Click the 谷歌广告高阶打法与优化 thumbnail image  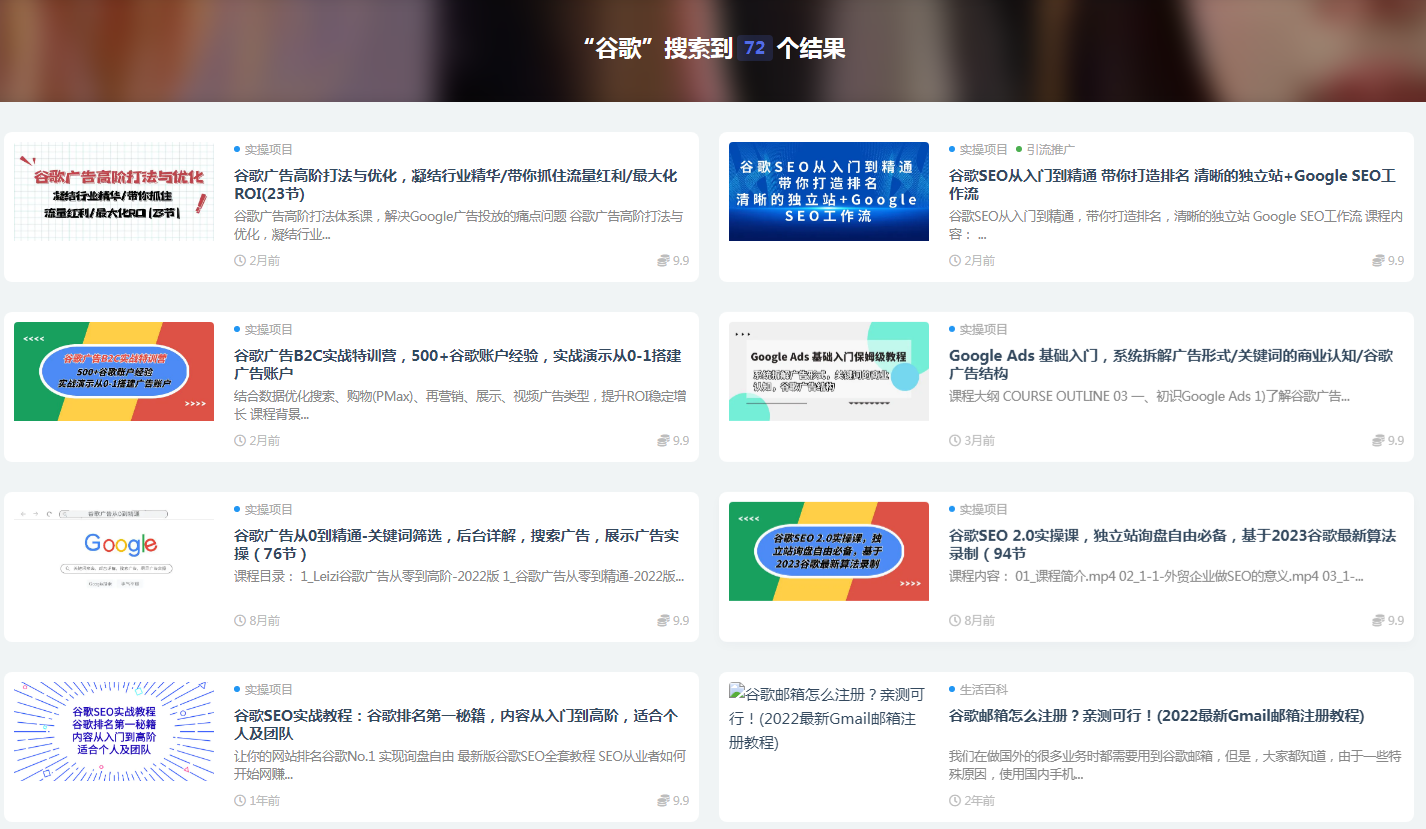[x=114, y=191]
